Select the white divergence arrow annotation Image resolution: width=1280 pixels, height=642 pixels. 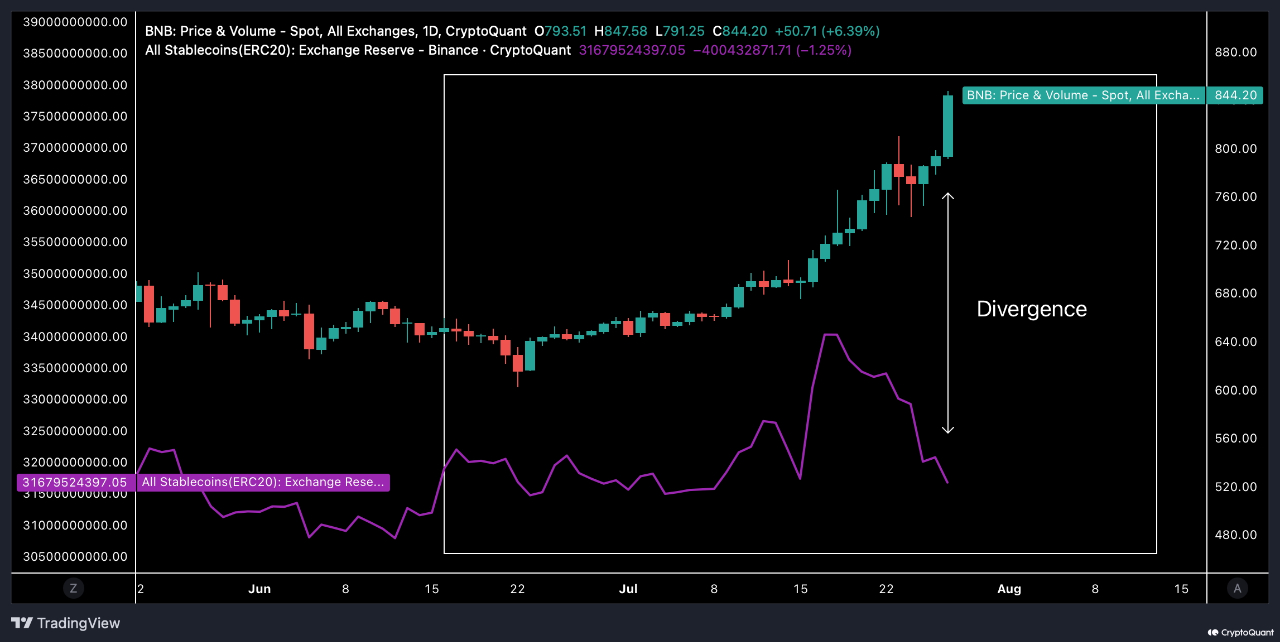click(x=948, y=312)
